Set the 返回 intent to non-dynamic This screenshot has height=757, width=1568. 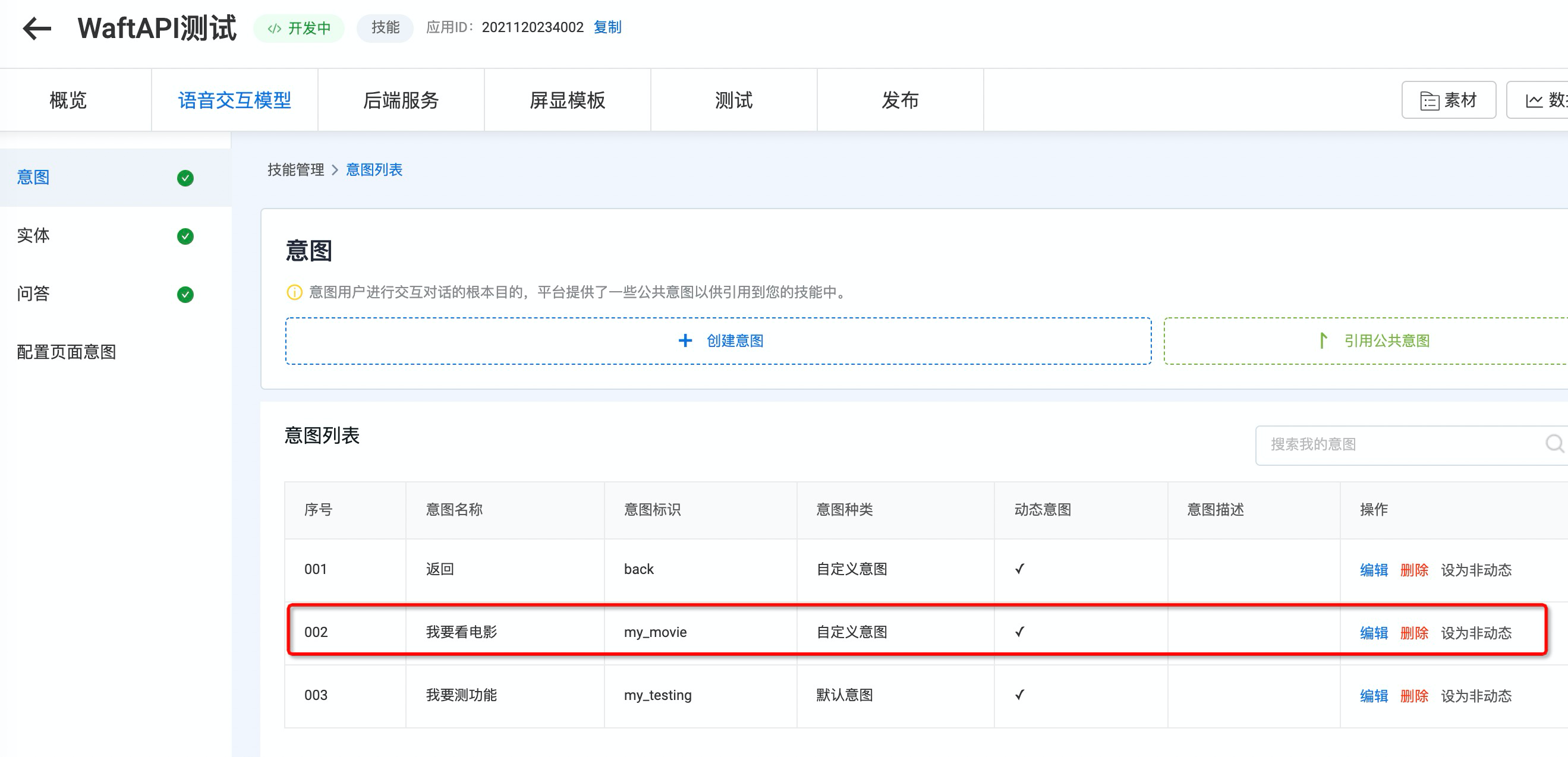coord(1475,570)
